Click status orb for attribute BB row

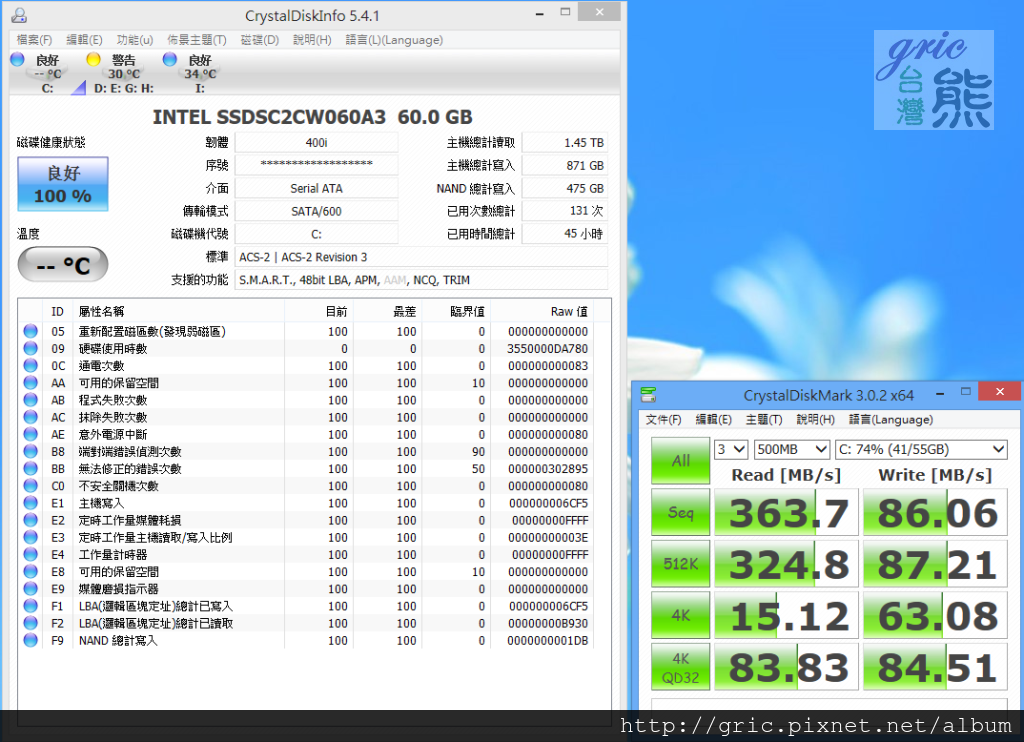[x=31, y=468]
